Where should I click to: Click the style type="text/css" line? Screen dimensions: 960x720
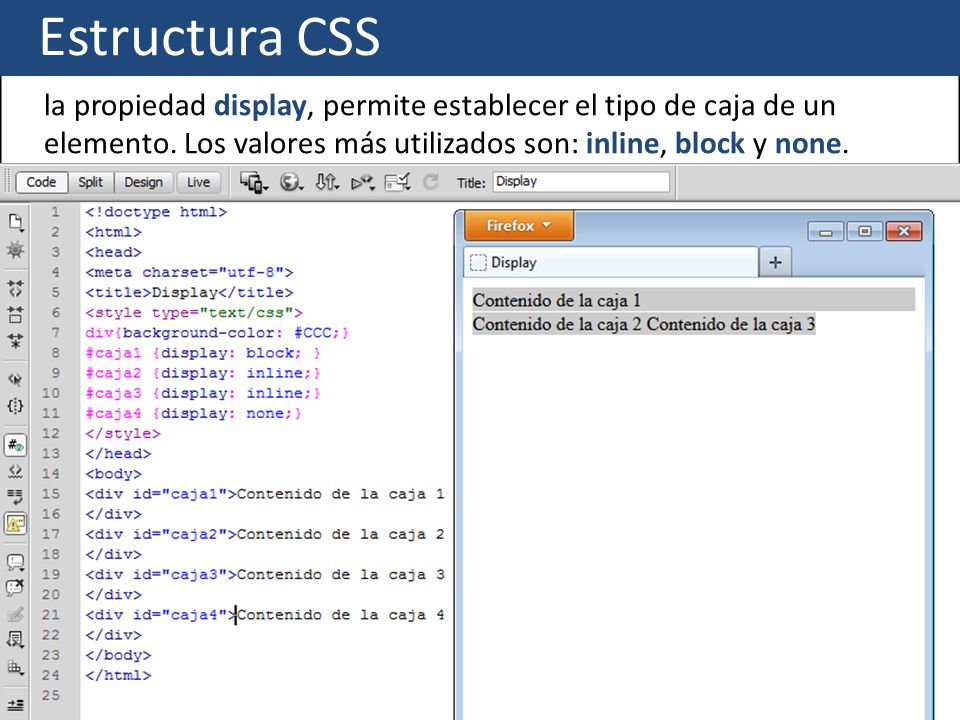[194, 313]
